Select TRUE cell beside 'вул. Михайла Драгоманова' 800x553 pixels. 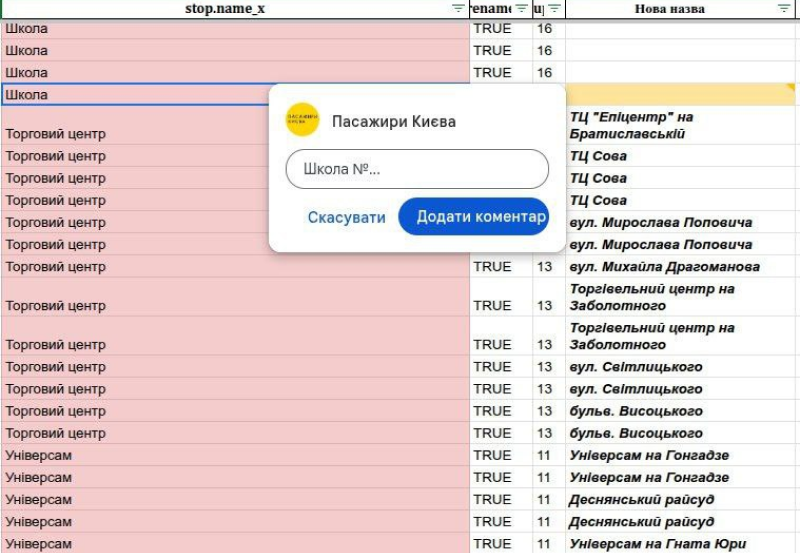pos(492,267)
